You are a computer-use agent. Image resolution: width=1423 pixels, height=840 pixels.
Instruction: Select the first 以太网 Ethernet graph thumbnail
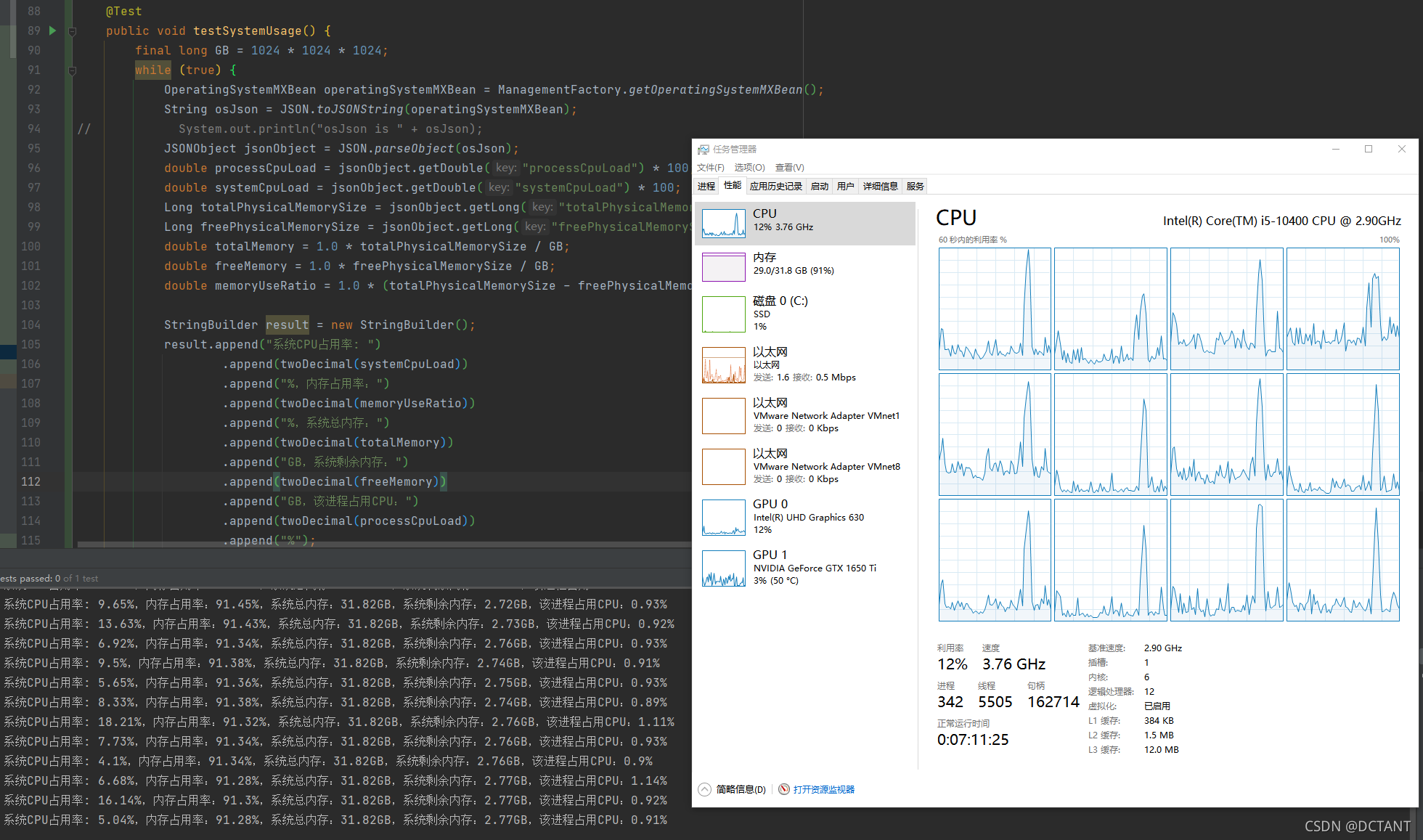[723, 364]
